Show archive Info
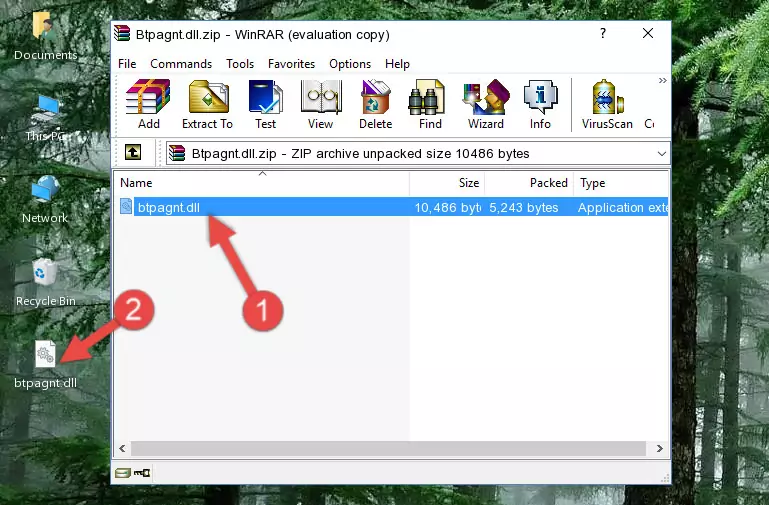This screenshot has height=505, width=769. coord(540,104)
